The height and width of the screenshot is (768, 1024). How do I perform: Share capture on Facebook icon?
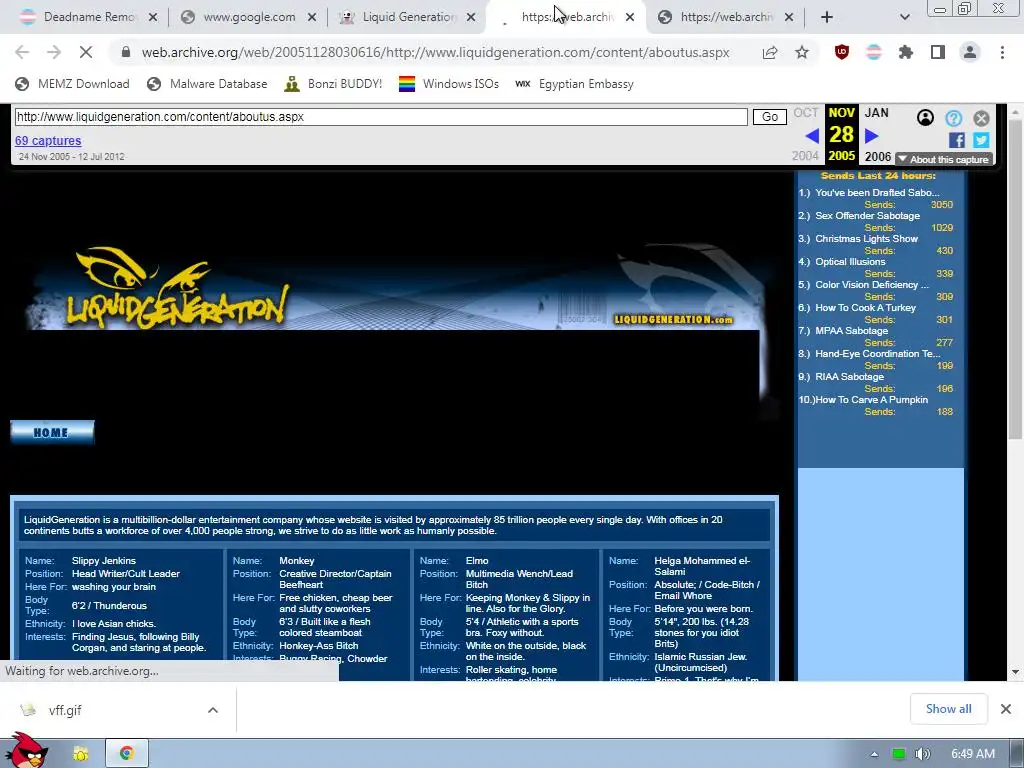(x=957, y=140)
